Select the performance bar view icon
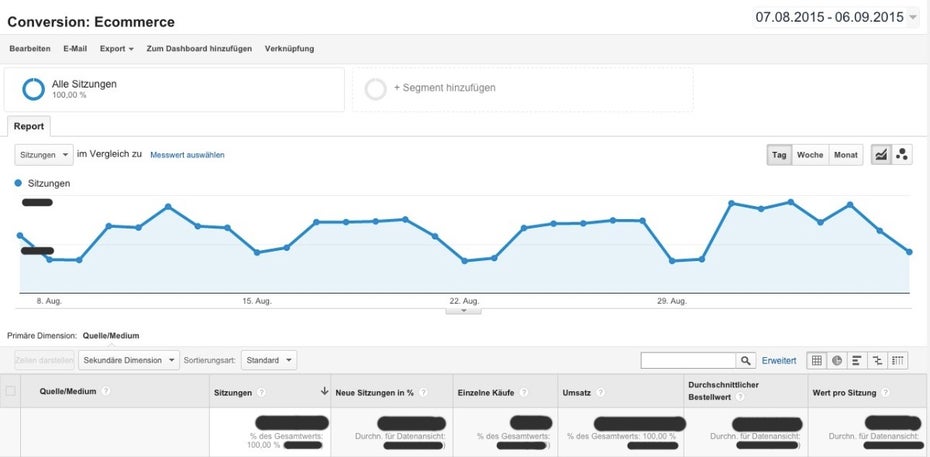 pyautogui.click(x=857, y=360)
